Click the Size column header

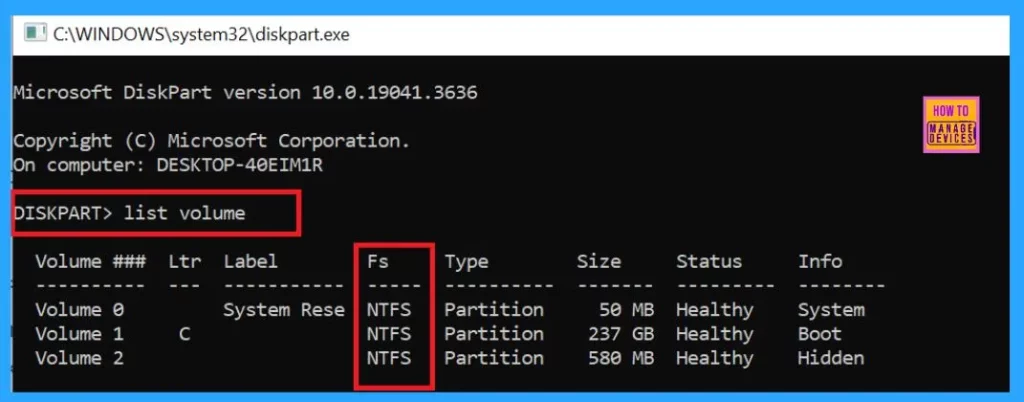coord(599,262)
